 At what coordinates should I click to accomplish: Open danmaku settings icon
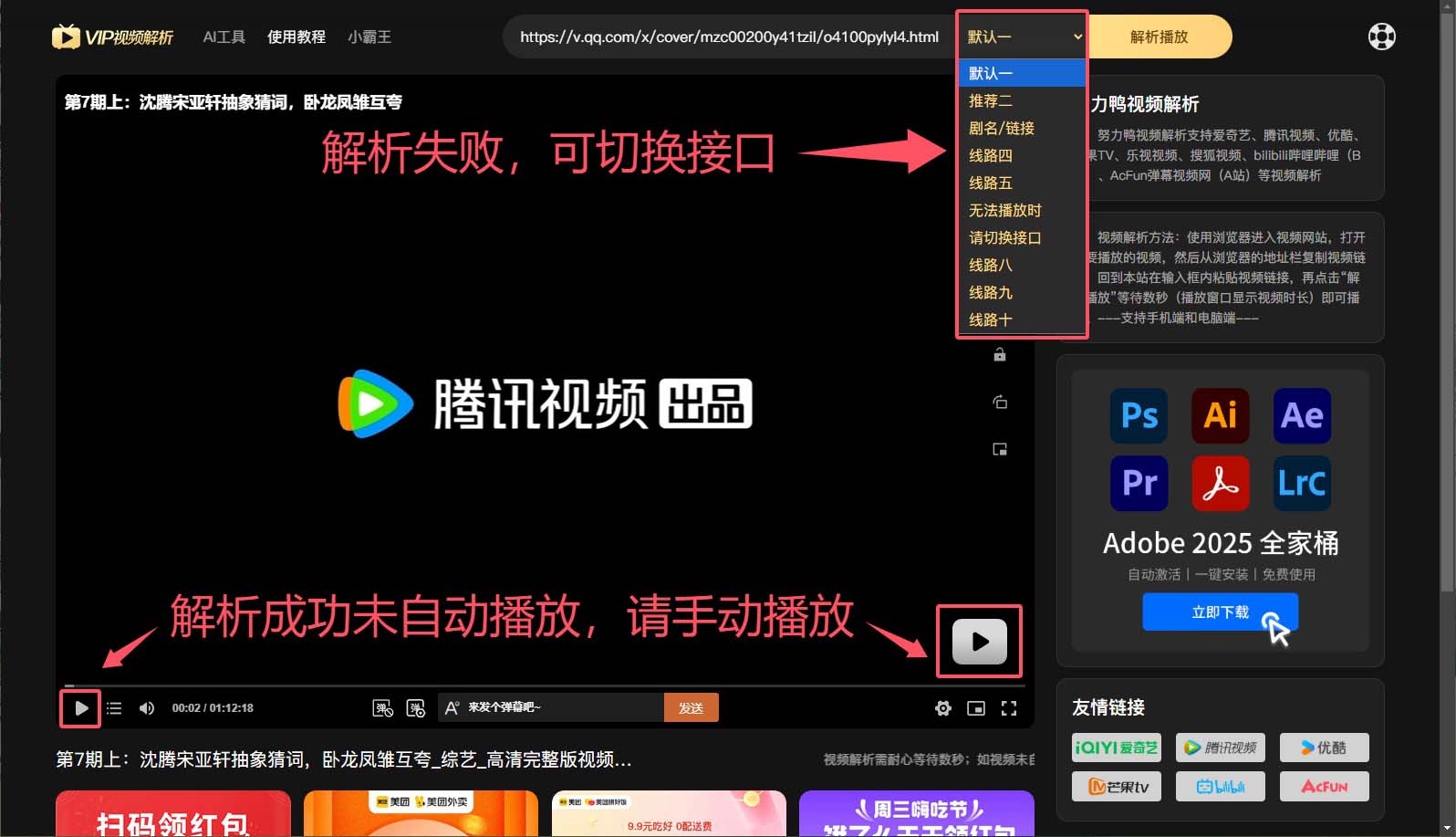click(416, 708)
